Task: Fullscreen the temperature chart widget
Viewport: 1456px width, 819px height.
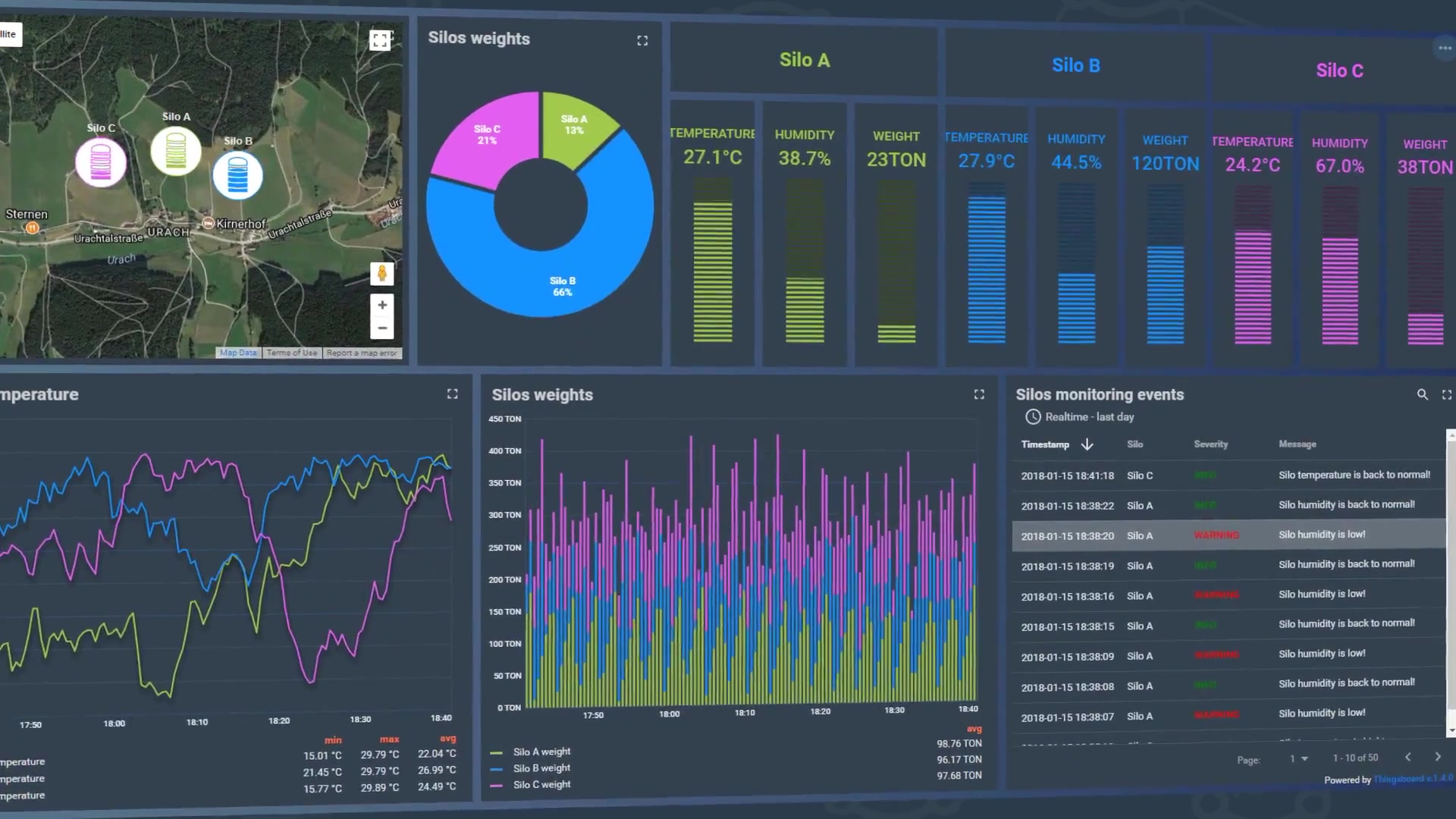Action: [x=452, y=394]
